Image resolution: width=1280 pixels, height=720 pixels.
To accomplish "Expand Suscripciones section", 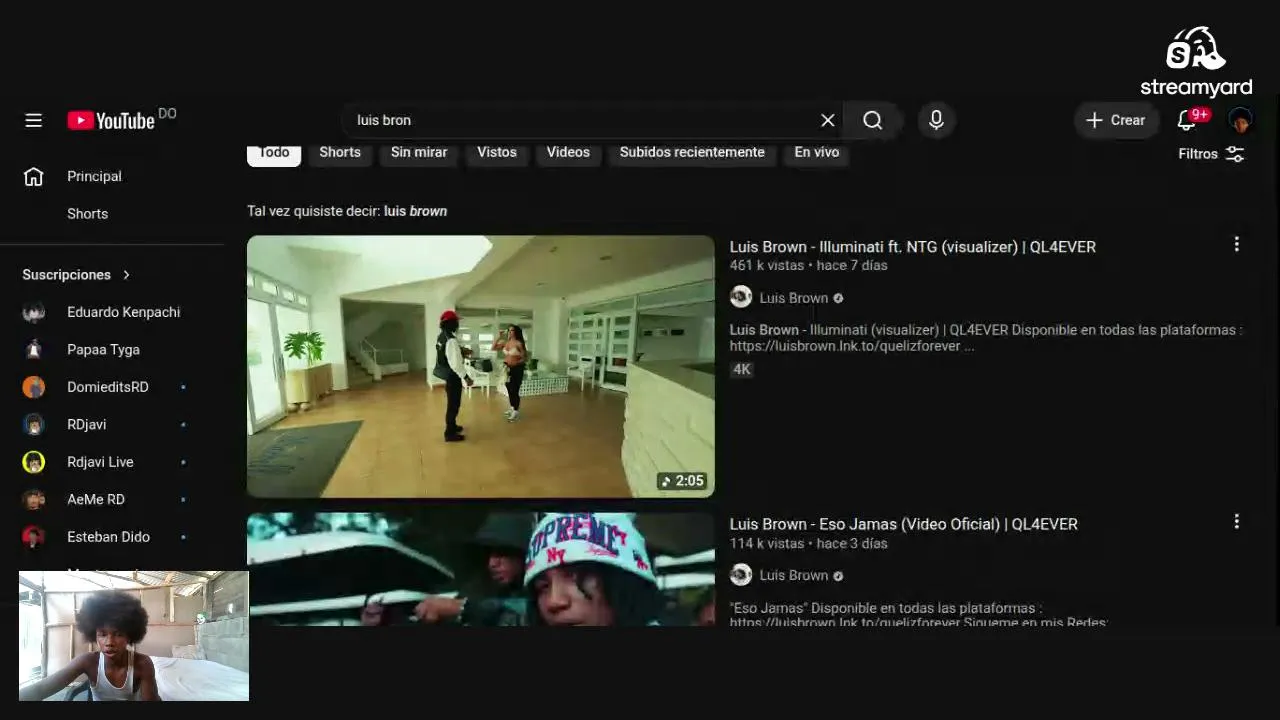I will [77, 275].
